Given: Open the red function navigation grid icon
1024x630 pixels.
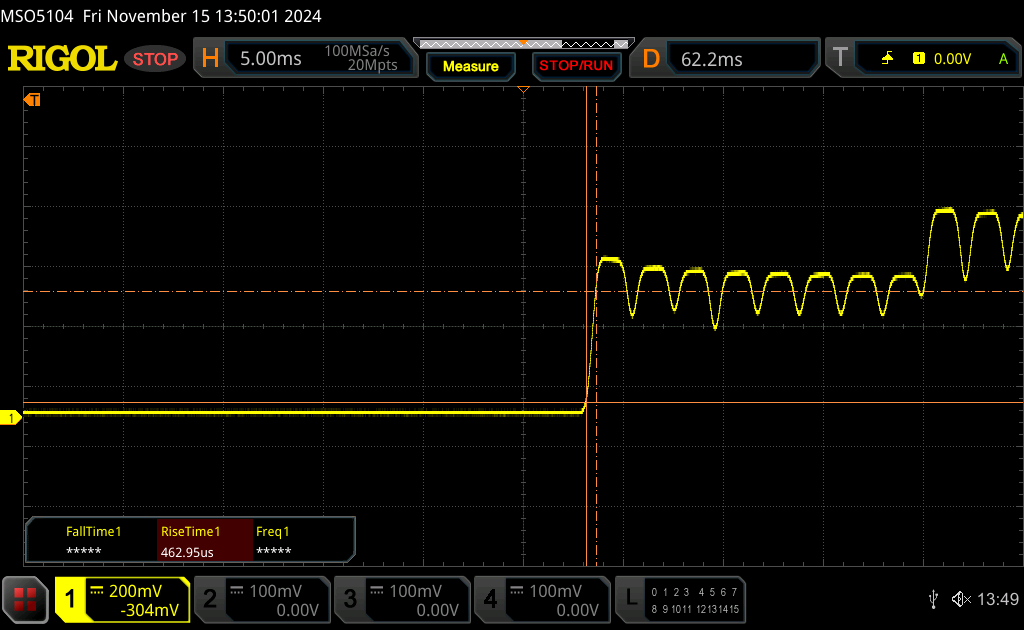Looking at the screenshot, I should [25, 599].
